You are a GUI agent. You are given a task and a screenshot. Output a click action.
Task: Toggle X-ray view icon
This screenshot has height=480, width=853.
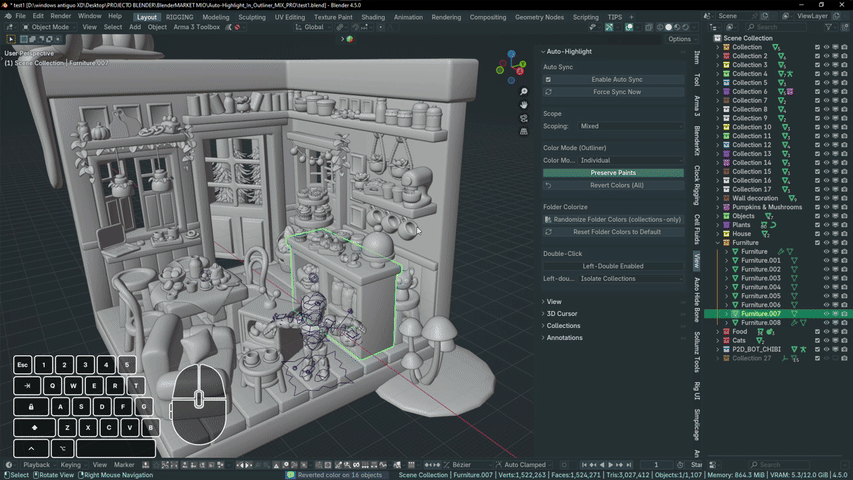(x=649, y=27)
